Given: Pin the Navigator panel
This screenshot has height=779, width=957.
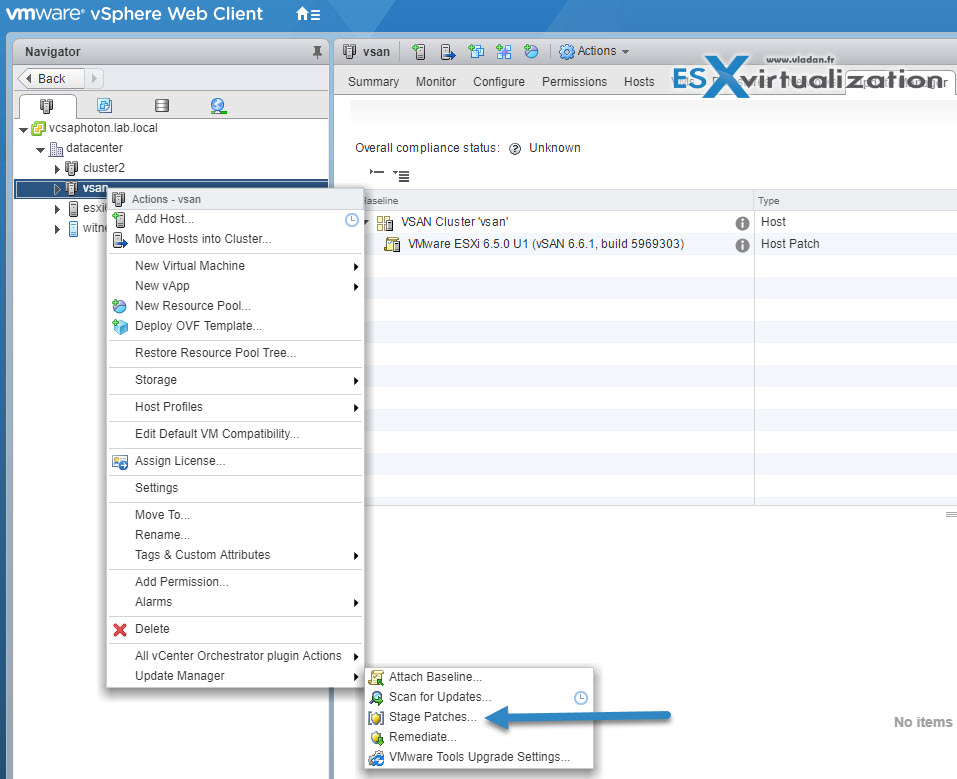Looking at the screenshot, I should (317, 52).
